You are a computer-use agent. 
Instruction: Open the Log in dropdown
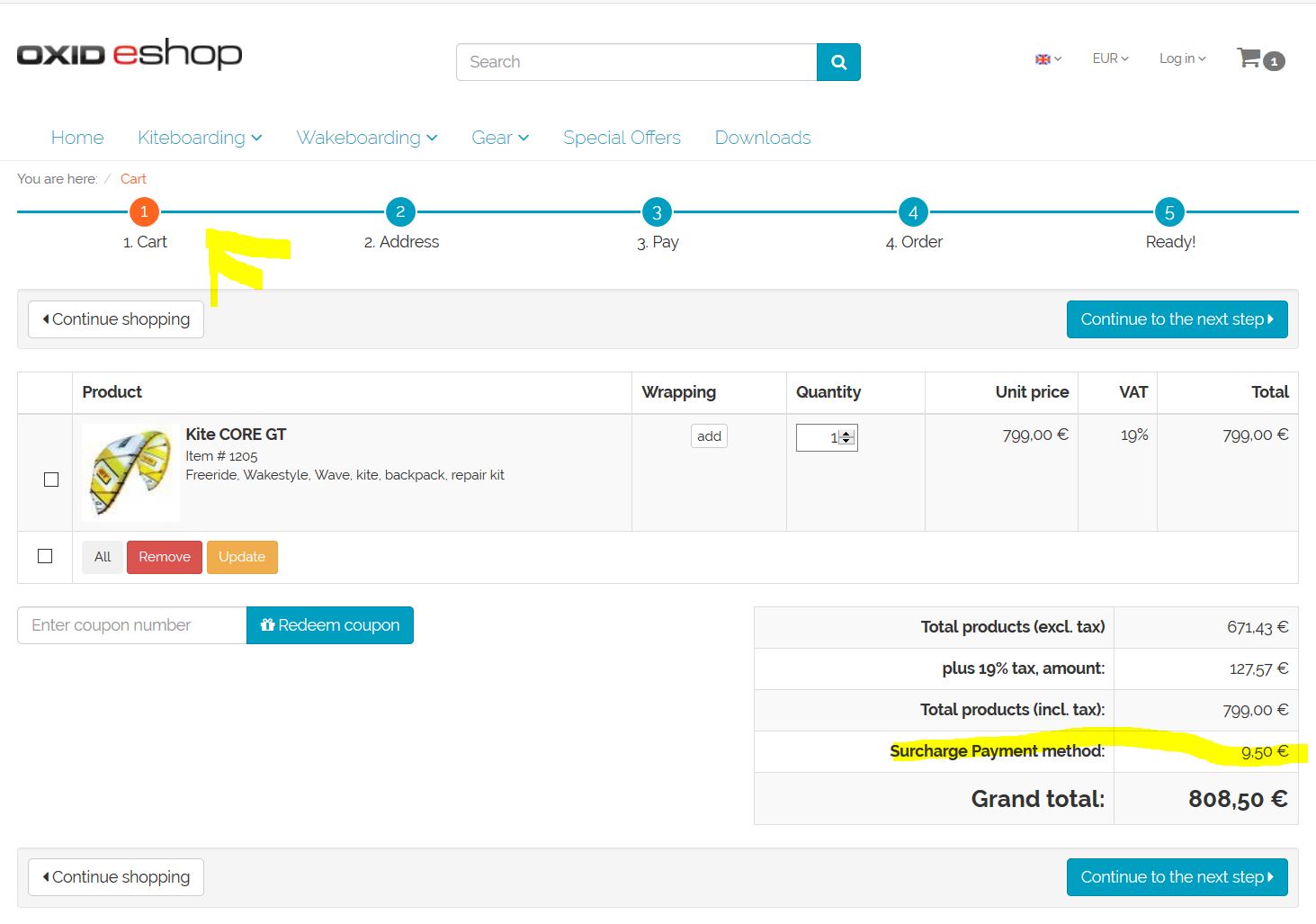1182,58
